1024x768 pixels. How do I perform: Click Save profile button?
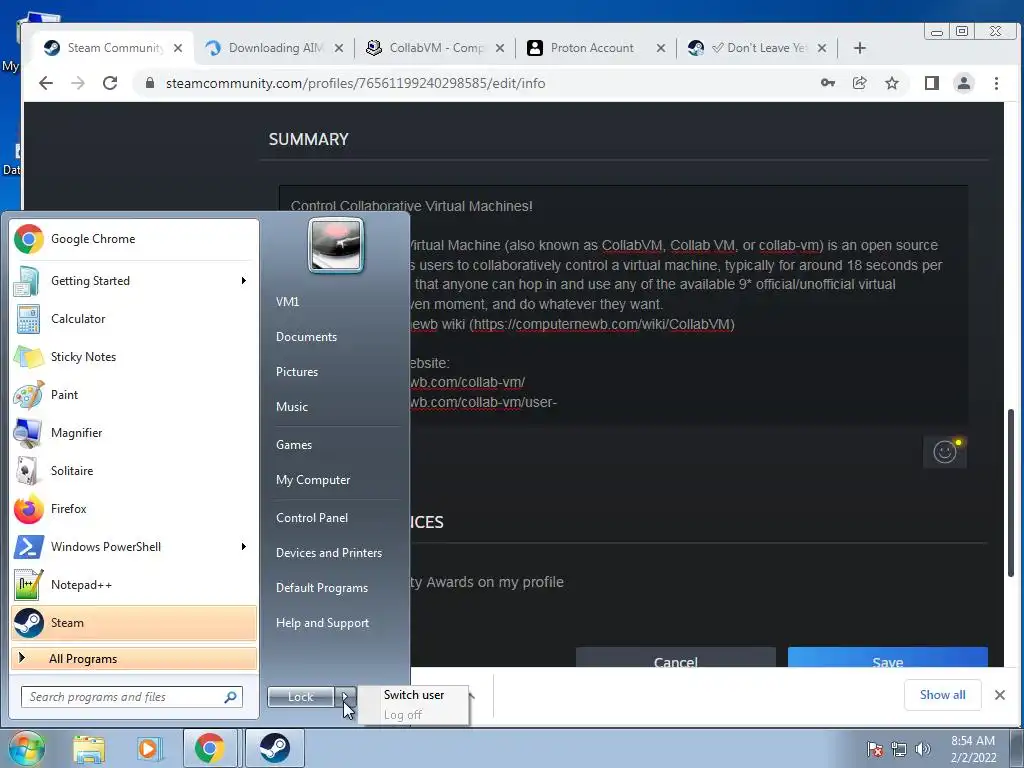point(888,658)
